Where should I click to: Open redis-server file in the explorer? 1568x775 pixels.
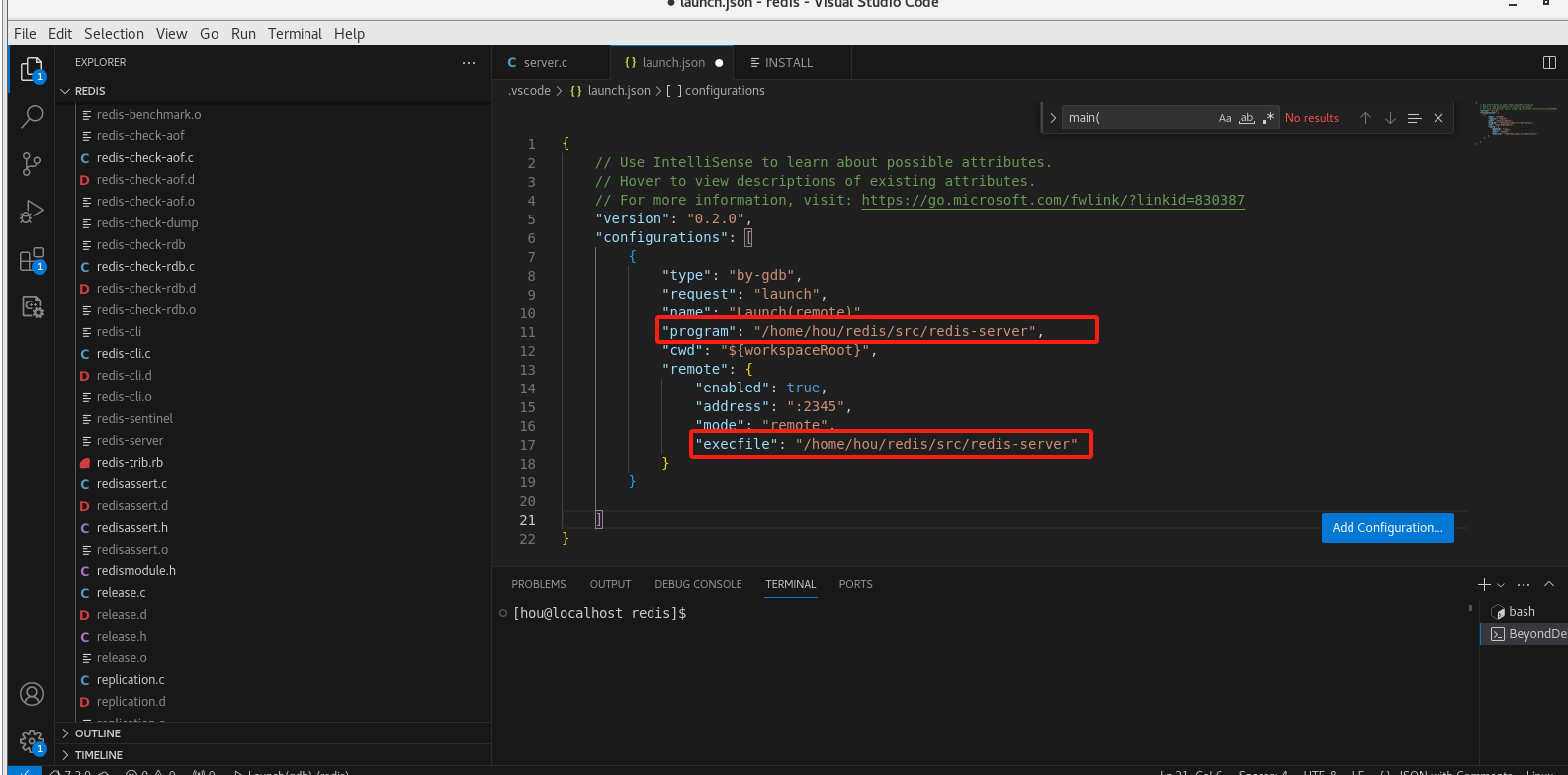tap(130, 440)
